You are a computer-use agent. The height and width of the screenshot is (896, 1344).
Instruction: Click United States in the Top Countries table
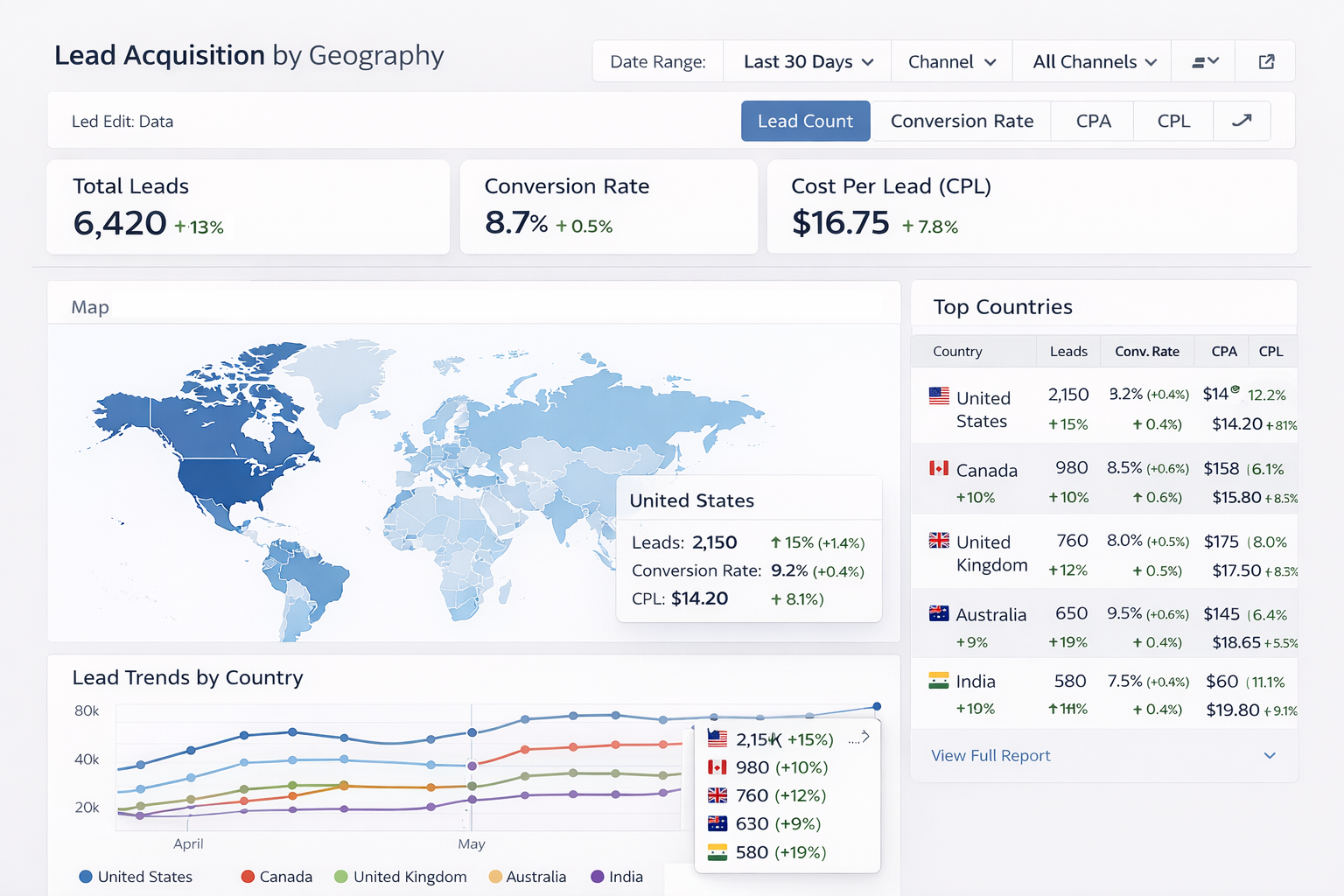[983, 408]
